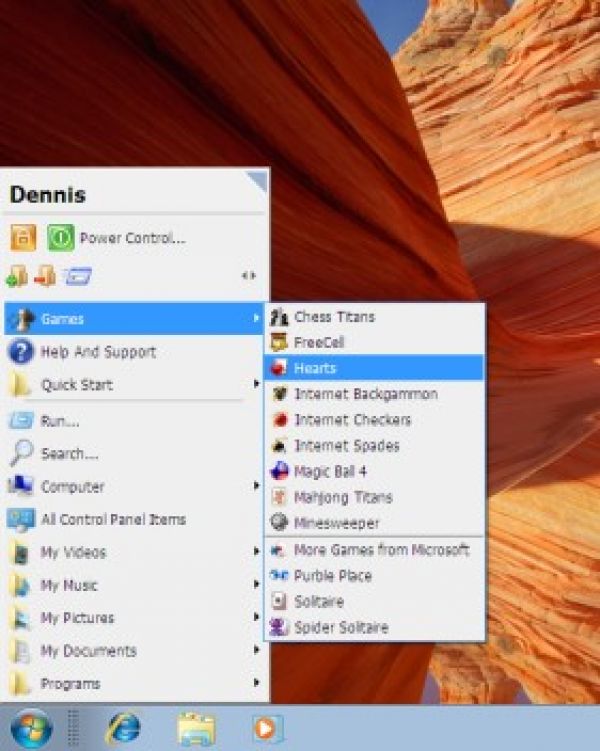The height and width of the screenshot is (751, 600).
Task: Open Help And Support
Action: pyautogui.click(x=134, y=352)
